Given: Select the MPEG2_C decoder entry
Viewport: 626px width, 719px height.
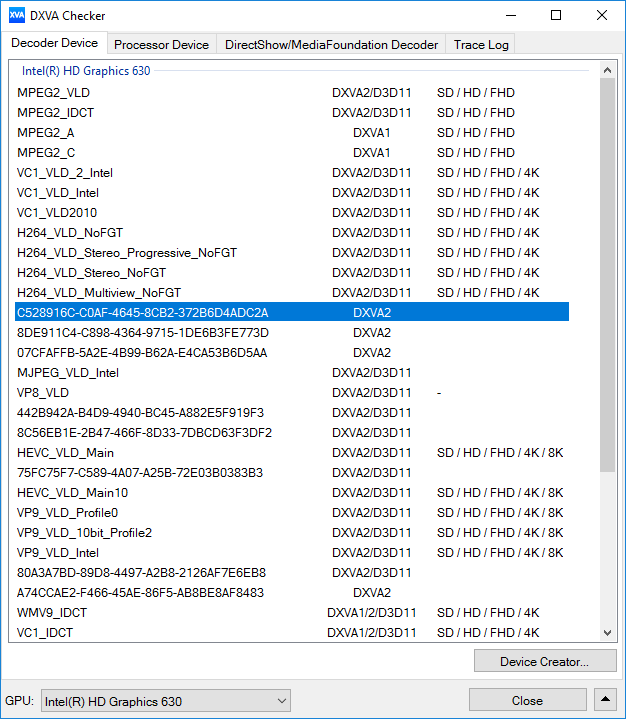Looking at the screenshot, I should 292,153.
